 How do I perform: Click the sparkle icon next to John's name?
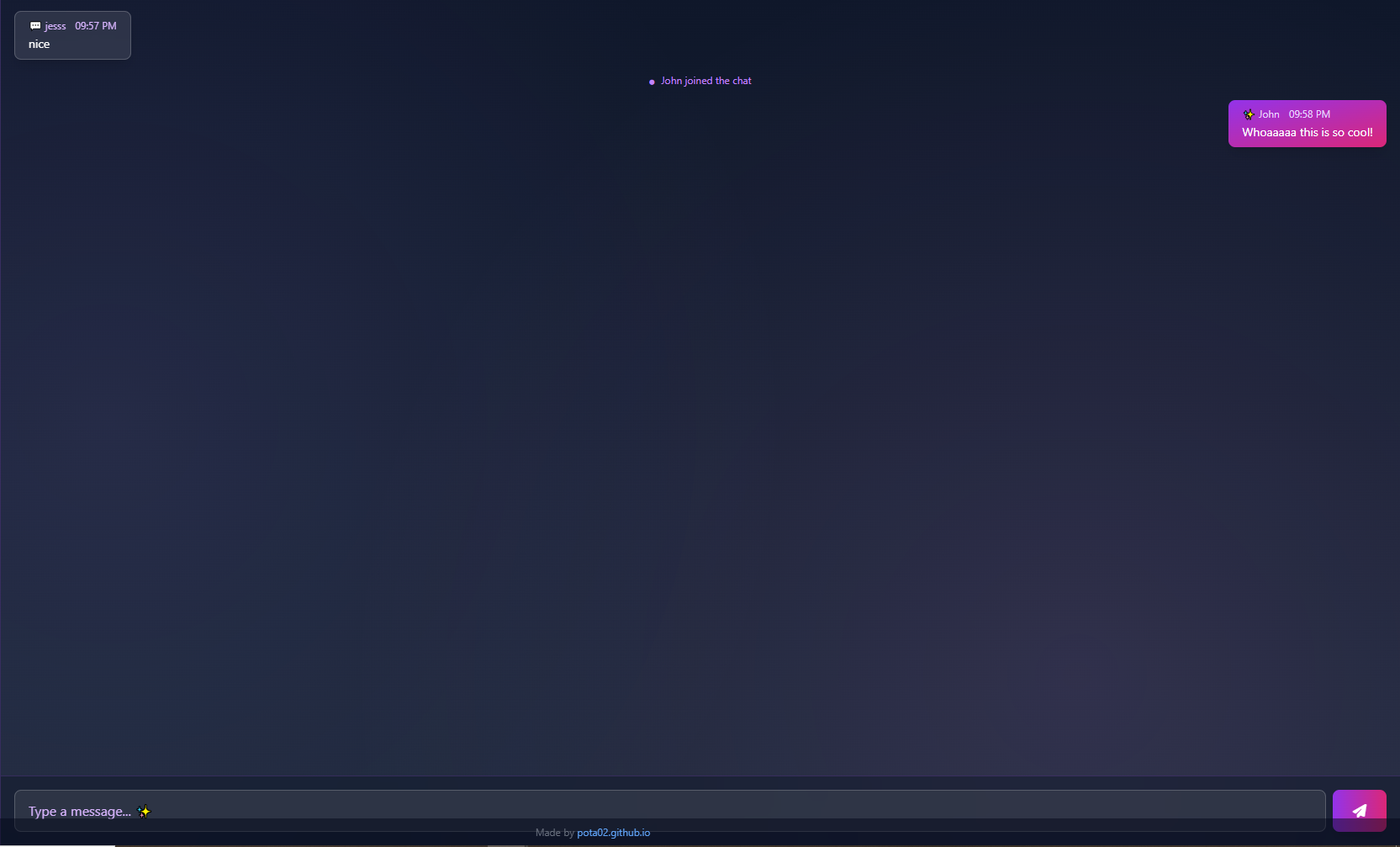coord(1249,114)
